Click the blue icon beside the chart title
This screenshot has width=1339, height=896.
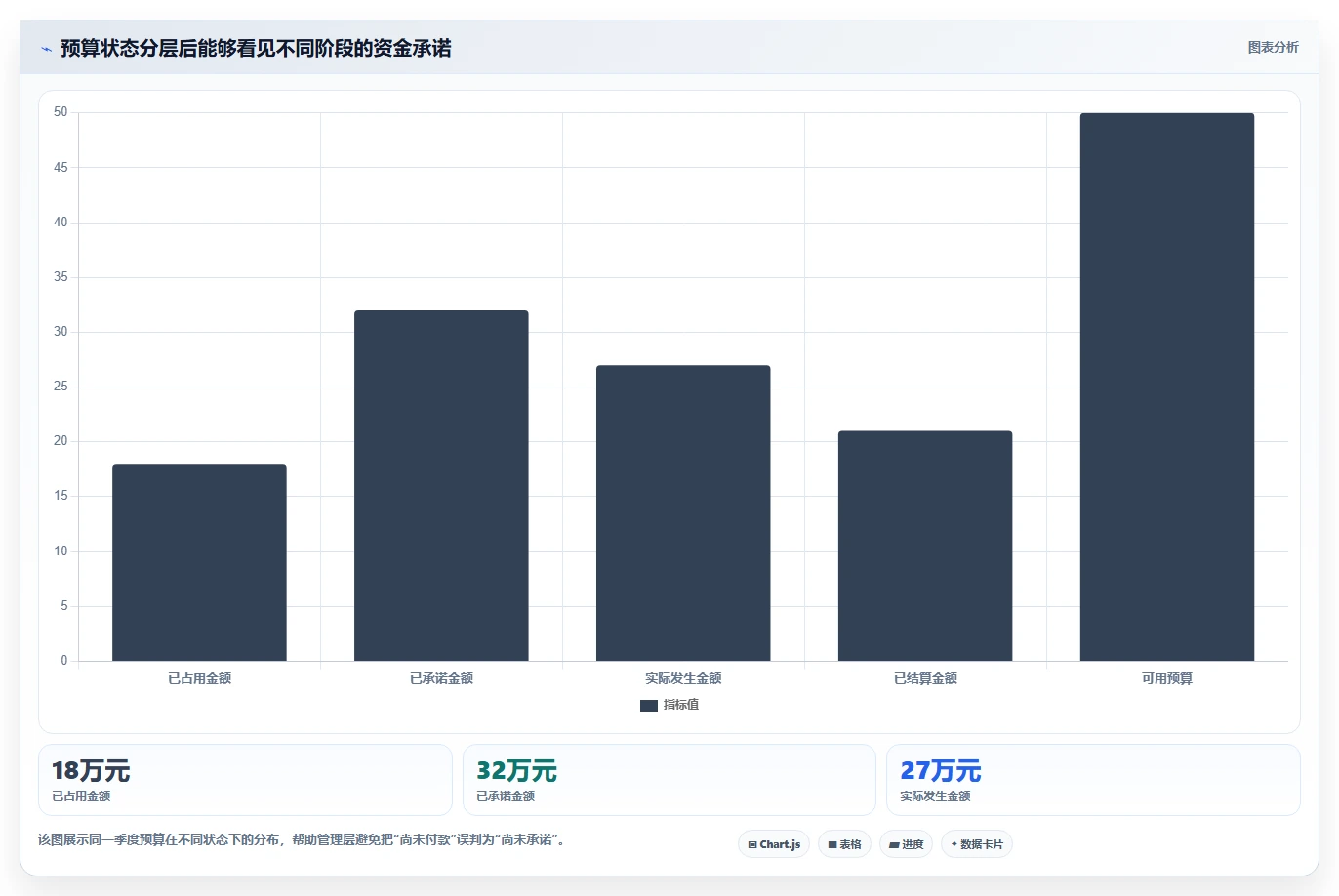tap(46, 49)
